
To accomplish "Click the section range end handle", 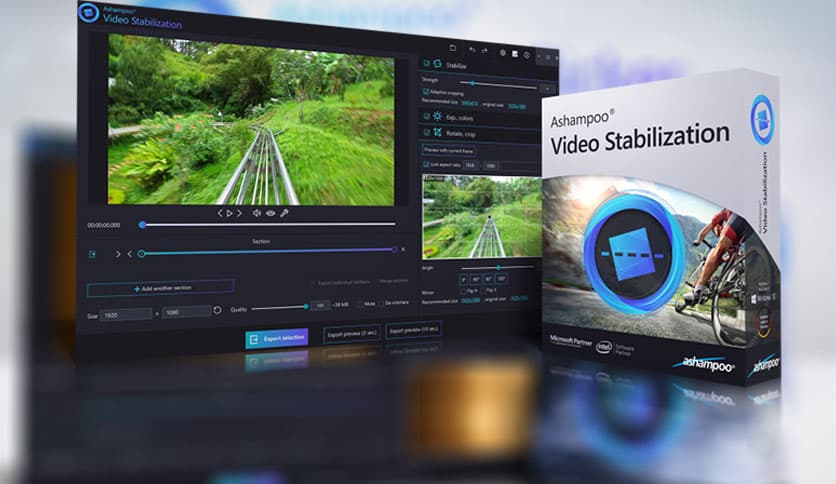I will click(x=395, y=249).
